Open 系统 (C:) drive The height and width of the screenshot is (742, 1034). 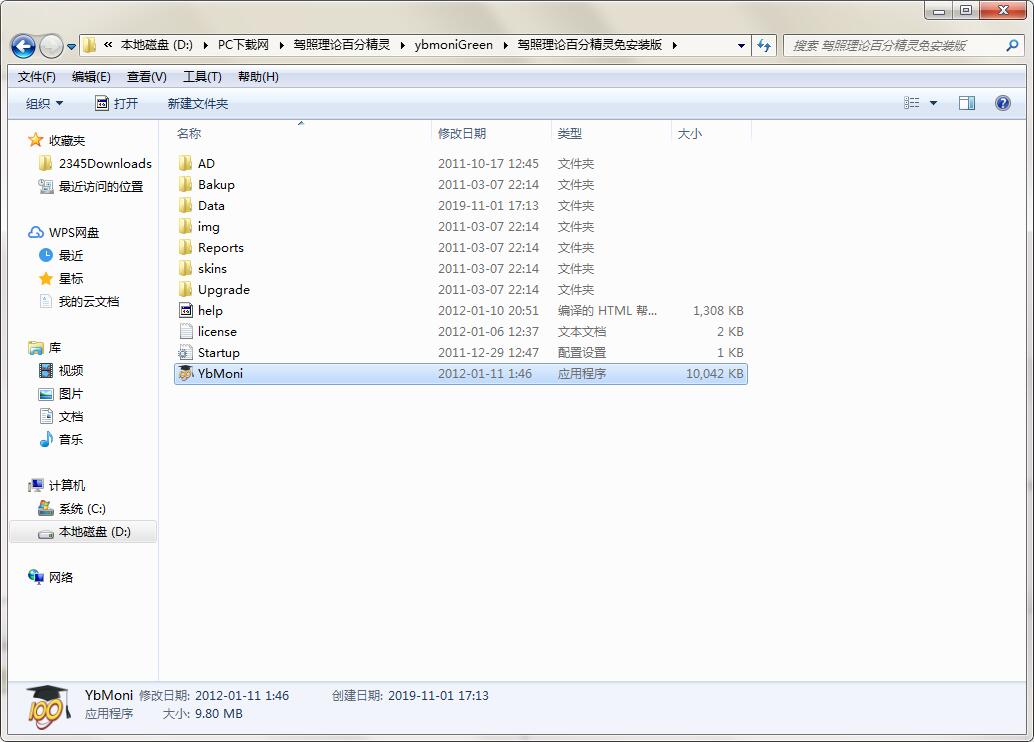tap(82, 509)
